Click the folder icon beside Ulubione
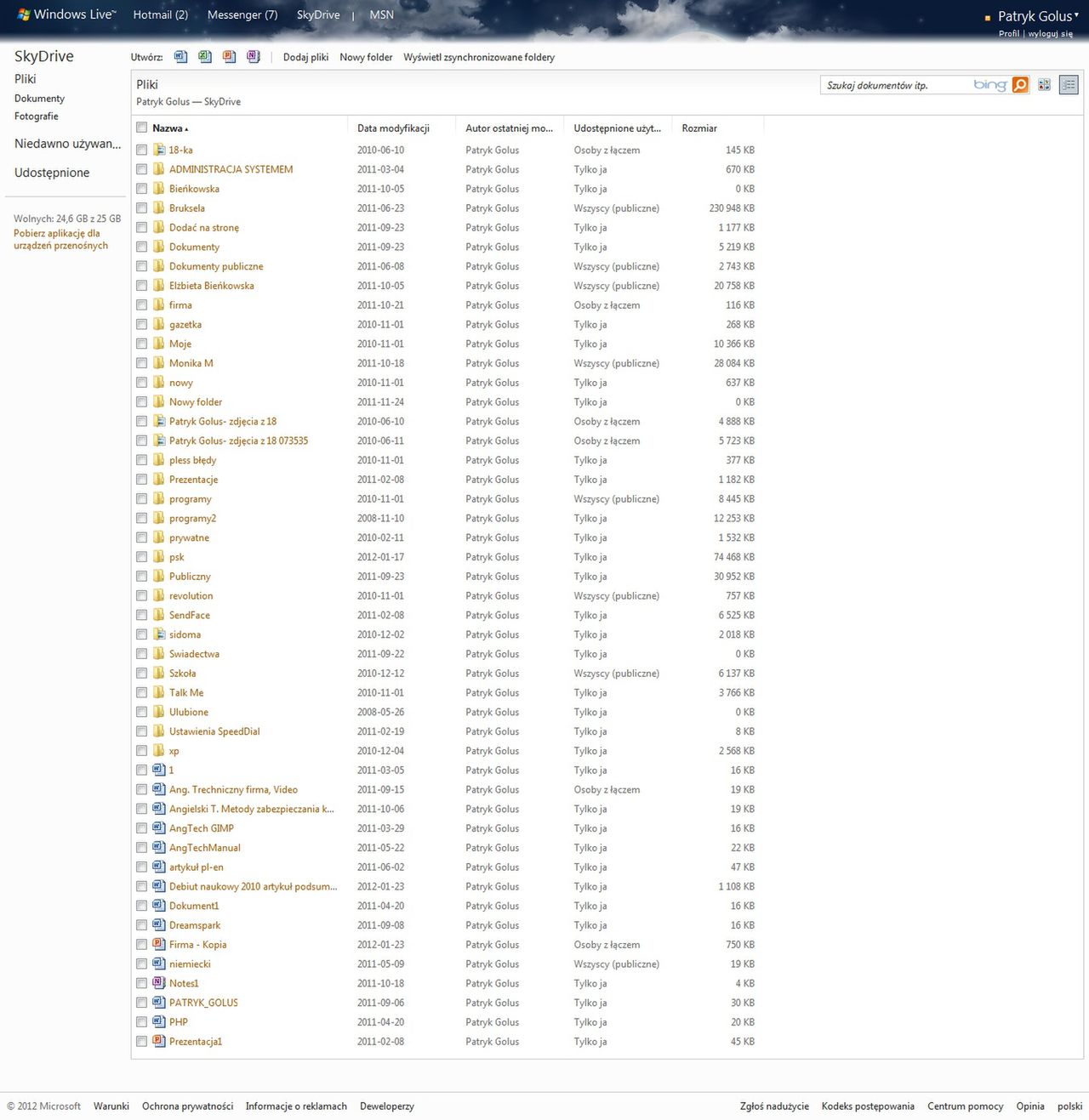Viewport: 1089px width, 1120px height. click(159, 712)
